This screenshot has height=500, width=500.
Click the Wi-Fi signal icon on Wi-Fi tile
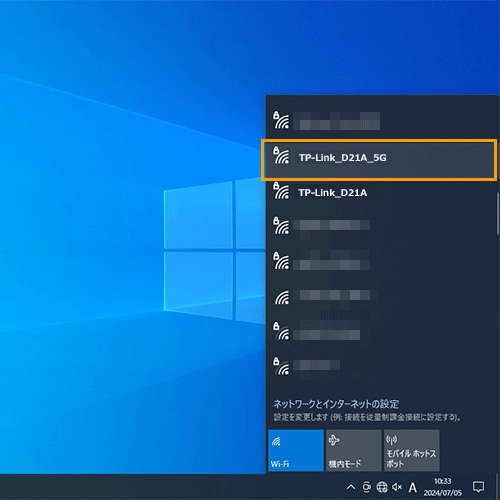tap(276, 442)
